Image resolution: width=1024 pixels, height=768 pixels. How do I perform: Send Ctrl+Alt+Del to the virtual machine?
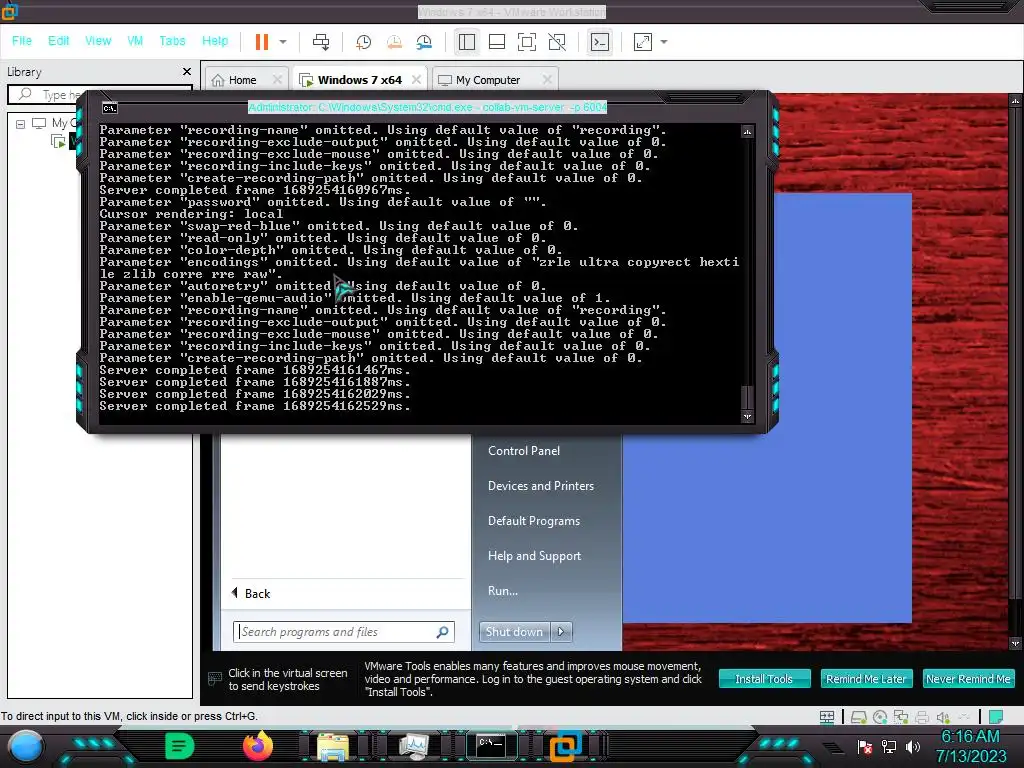[x=321, y=42]
